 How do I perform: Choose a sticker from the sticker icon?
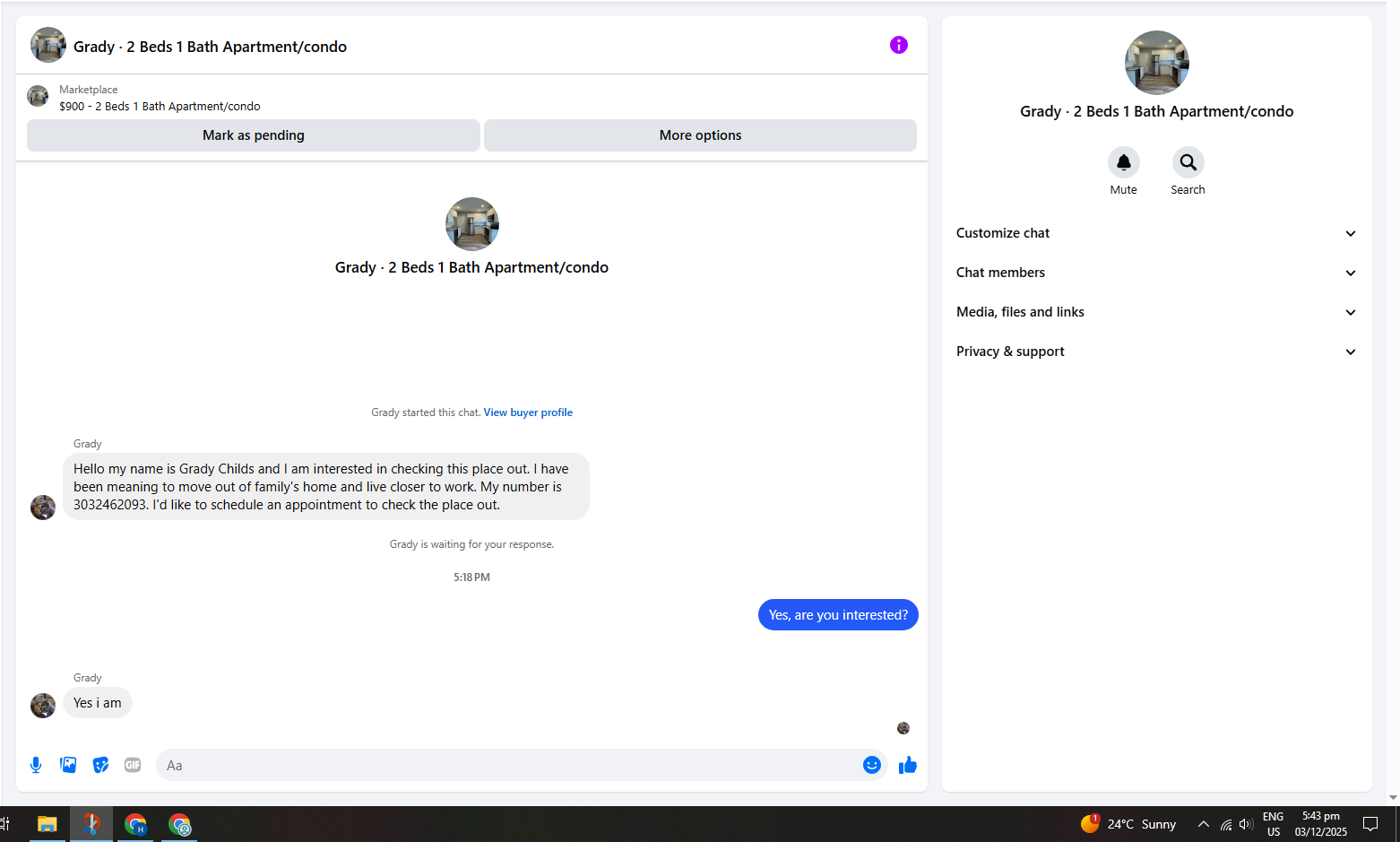100,765
